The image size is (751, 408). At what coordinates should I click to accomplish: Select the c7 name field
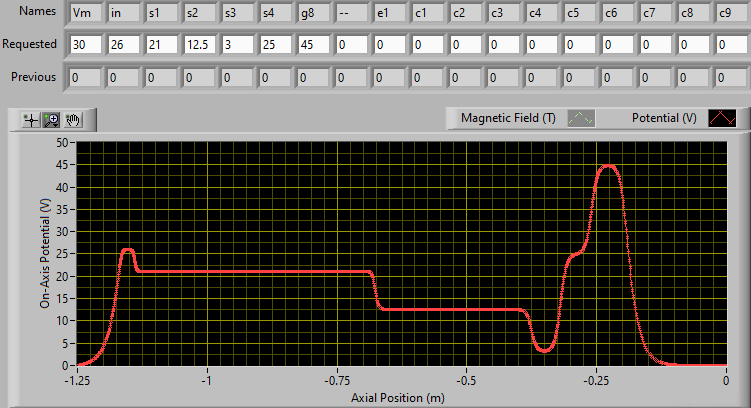(x=657, y=13)
